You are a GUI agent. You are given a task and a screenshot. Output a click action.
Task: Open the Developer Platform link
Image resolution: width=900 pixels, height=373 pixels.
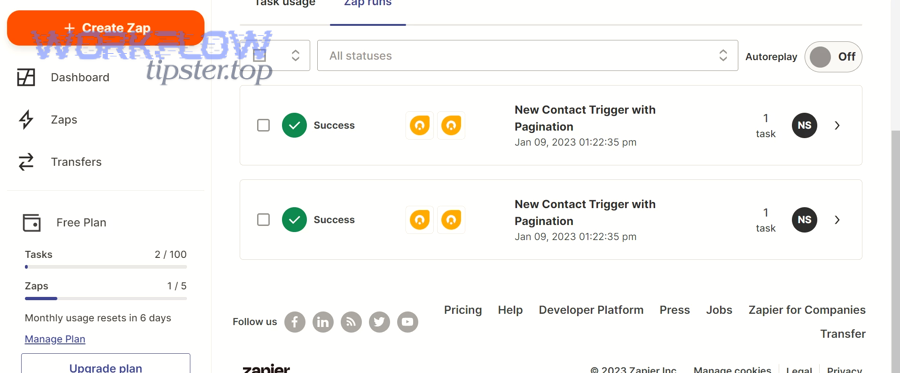591,310
